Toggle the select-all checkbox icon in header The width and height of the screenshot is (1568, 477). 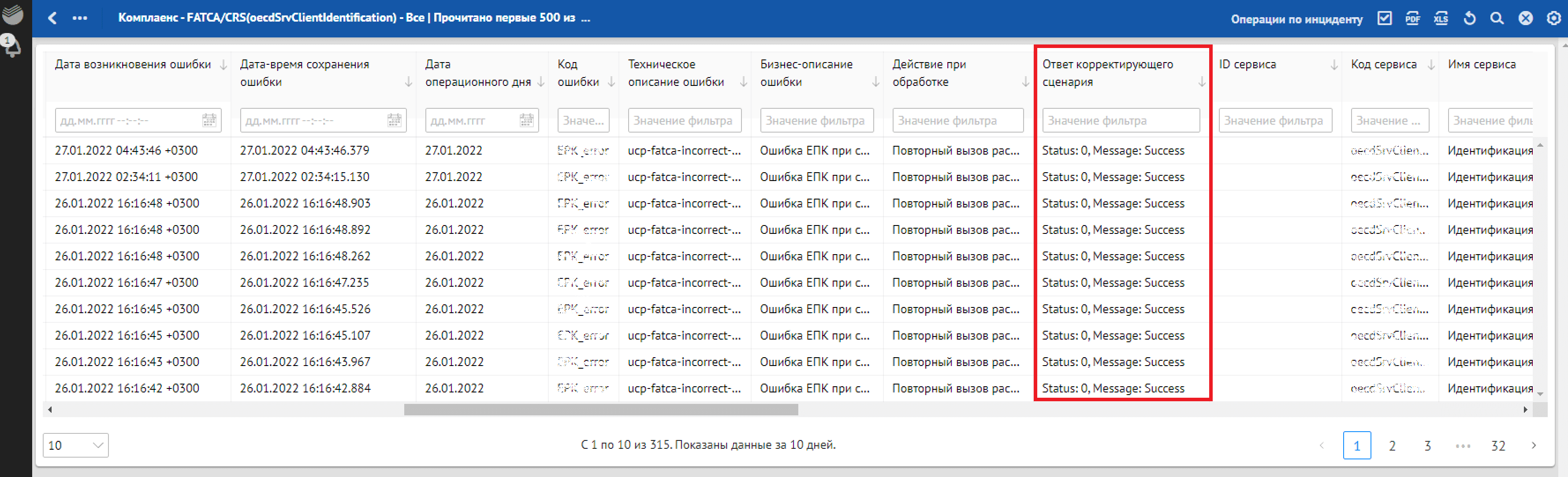point(1384,18)
